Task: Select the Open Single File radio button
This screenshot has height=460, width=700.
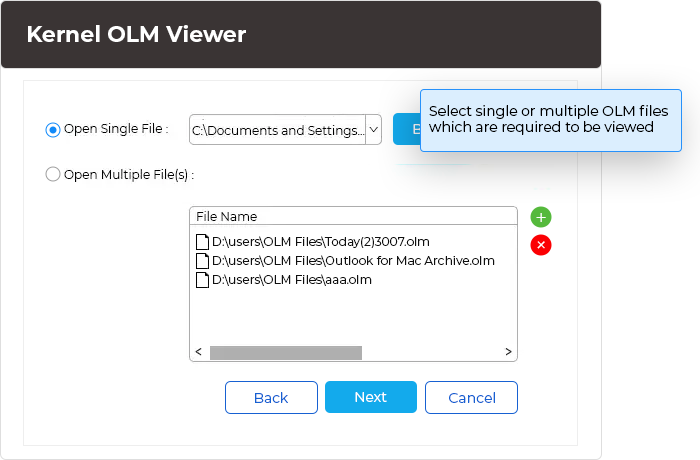Action: (x=53, y=130)
